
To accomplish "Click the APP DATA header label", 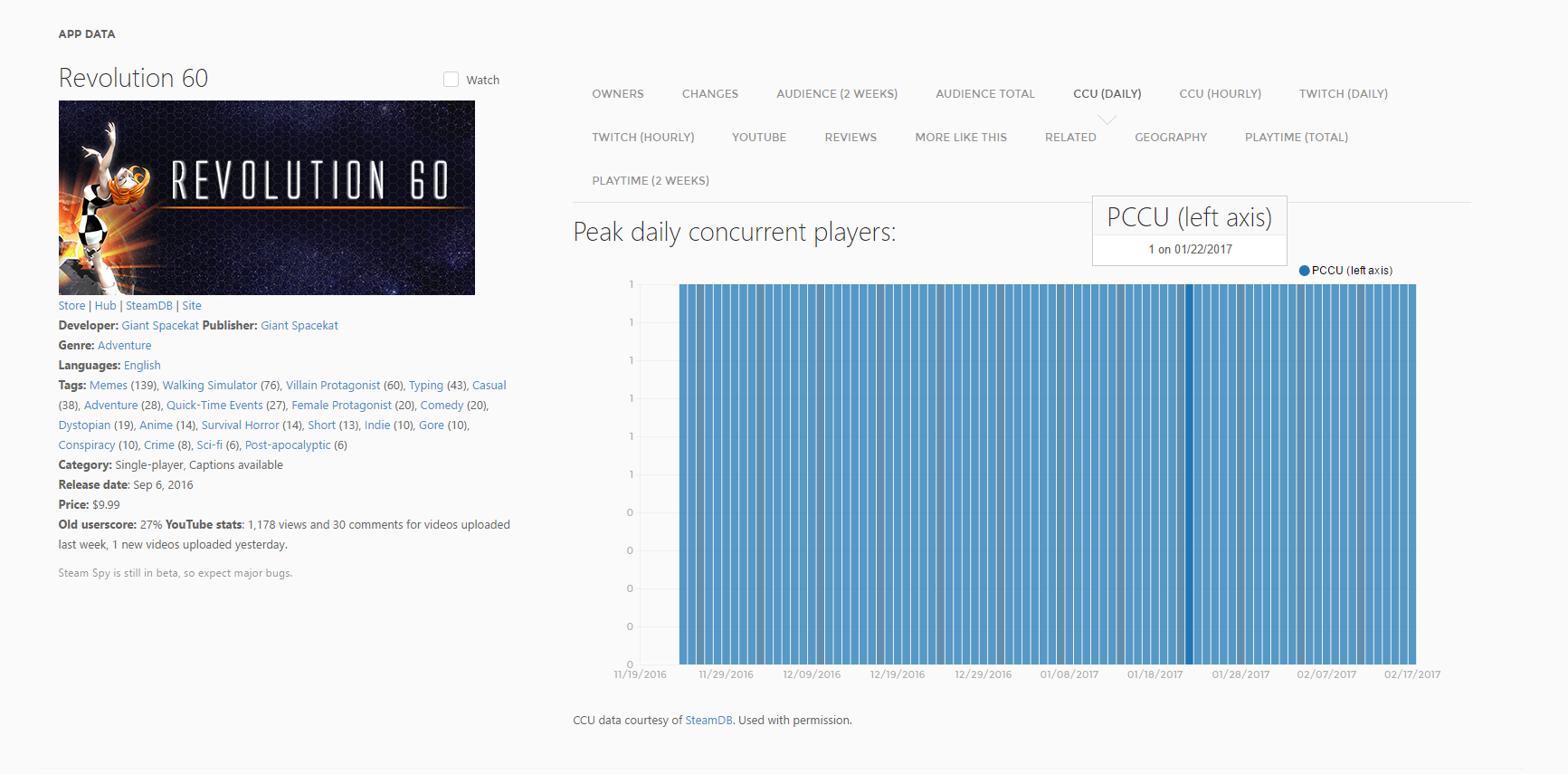I will coord(87,34).
